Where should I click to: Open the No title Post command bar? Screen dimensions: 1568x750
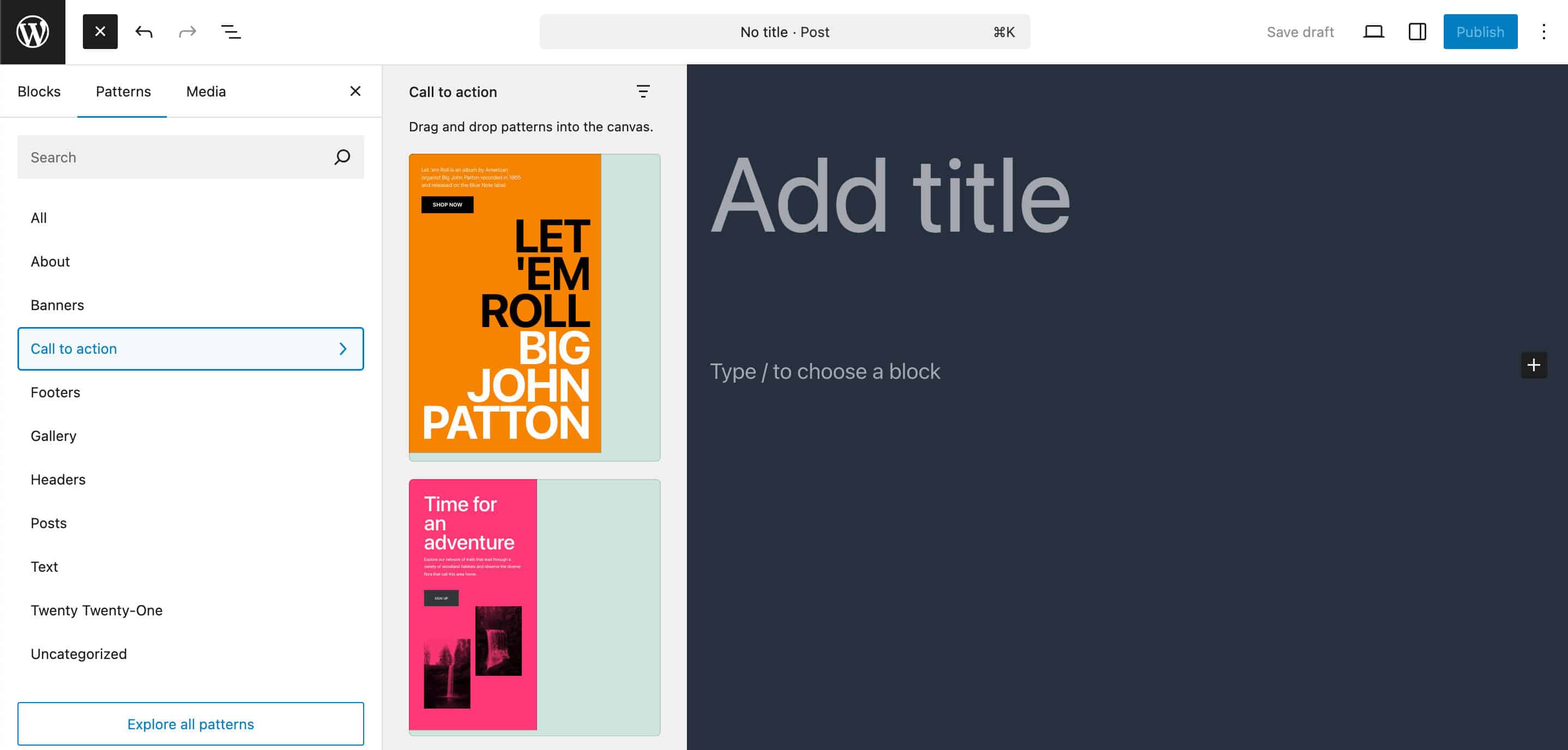click(784, 32)
